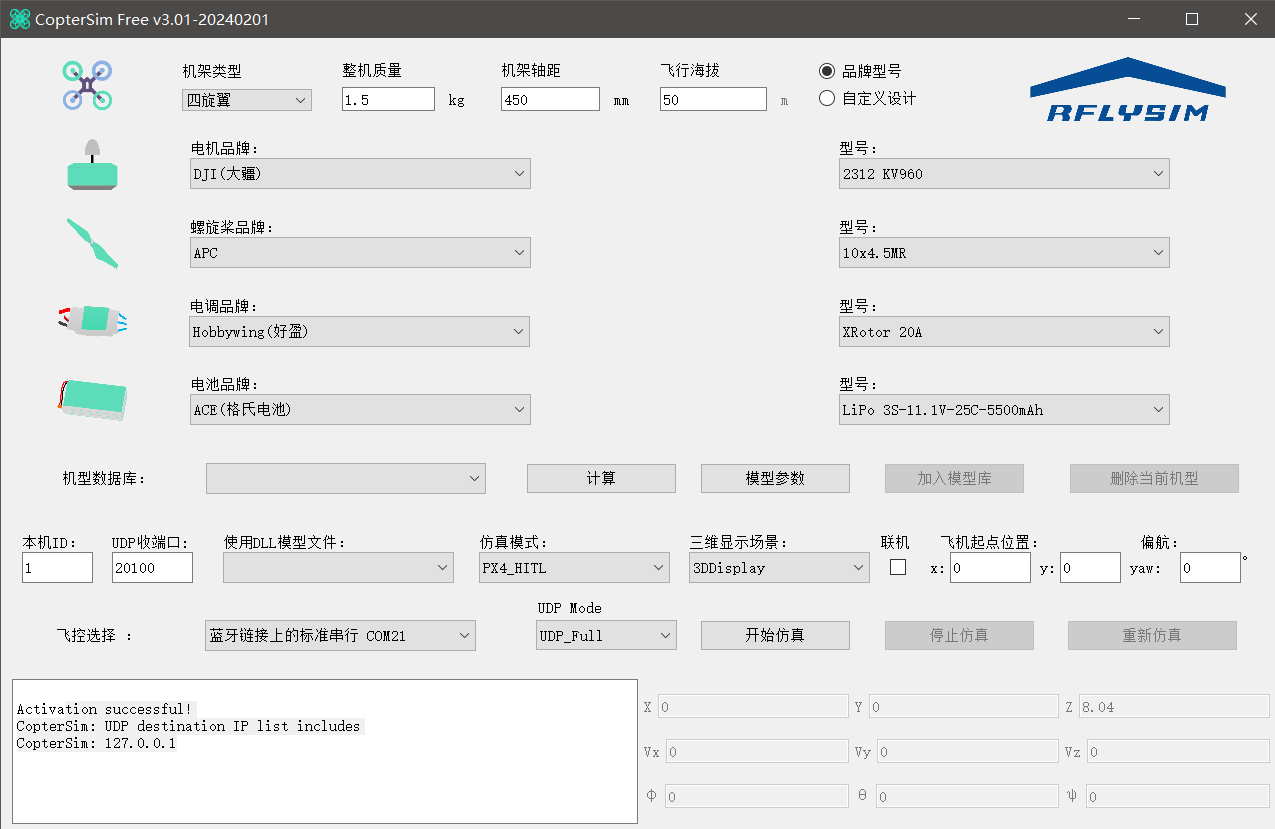Click the Y position readout field

coord(963,706)
